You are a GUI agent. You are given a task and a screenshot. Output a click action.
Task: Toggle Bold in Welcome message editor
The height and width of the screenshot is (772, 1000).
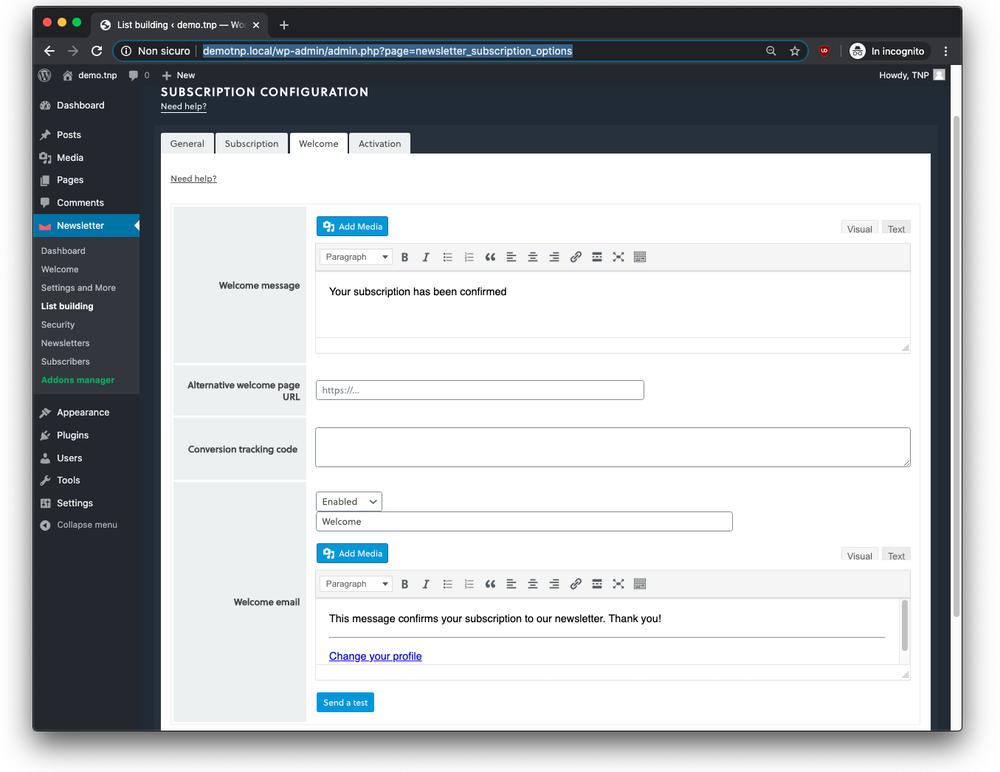404,257
